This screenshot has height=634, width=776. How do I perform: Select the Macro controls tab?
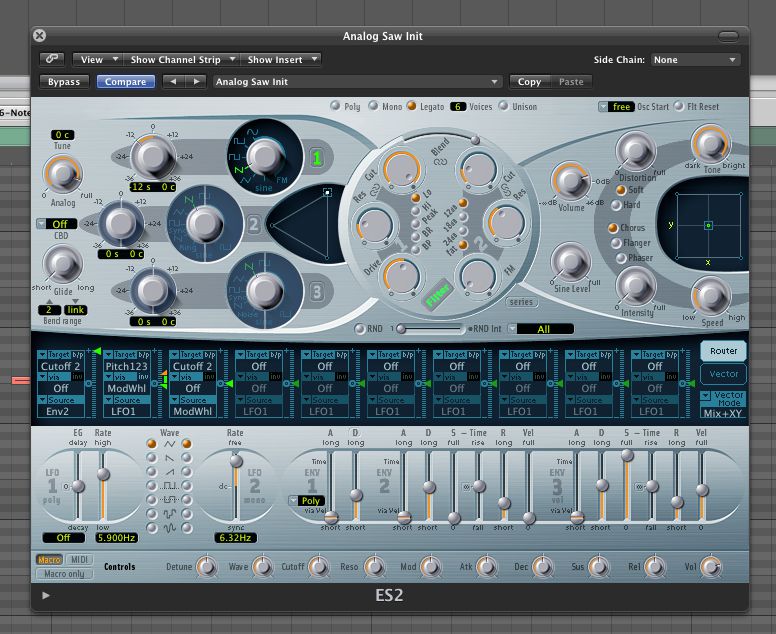(49, 560)
